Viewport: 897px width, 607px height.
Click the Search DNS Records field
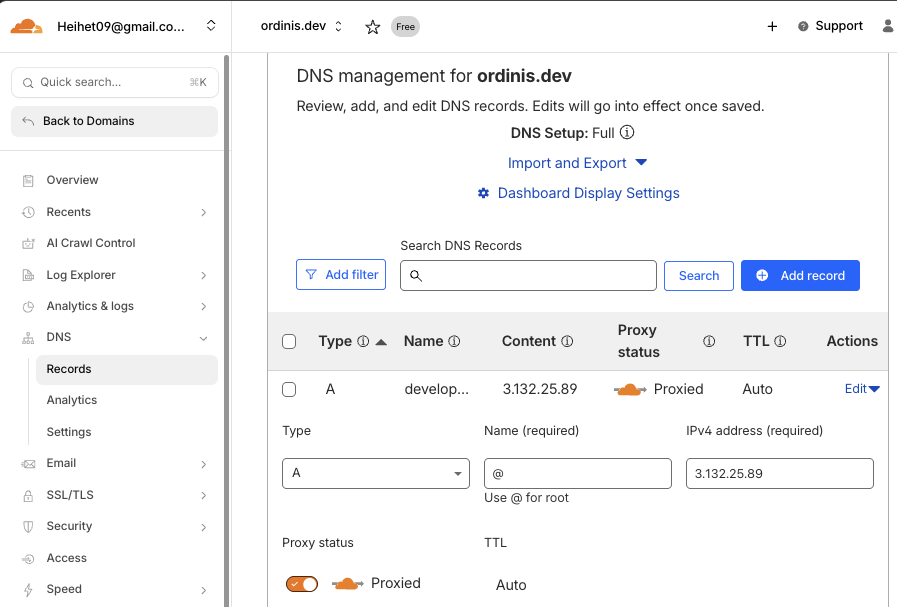(528, 275)
